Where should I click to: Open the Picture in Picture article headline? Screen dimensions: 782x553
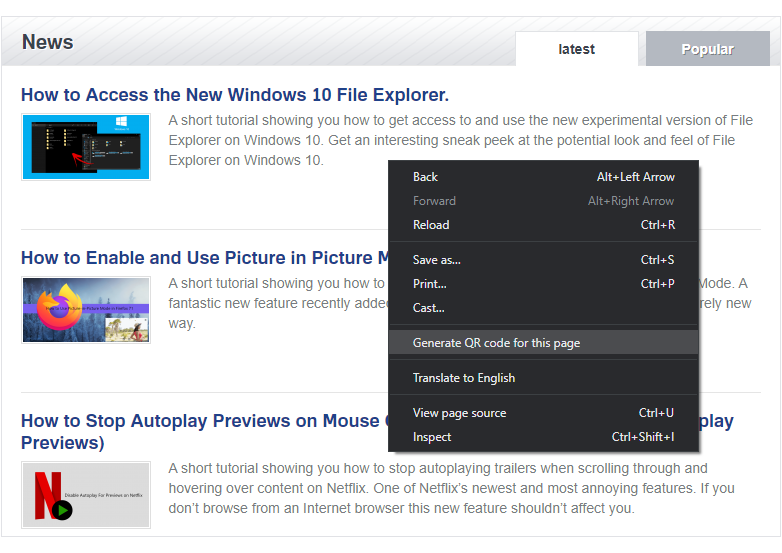(204, 258)
